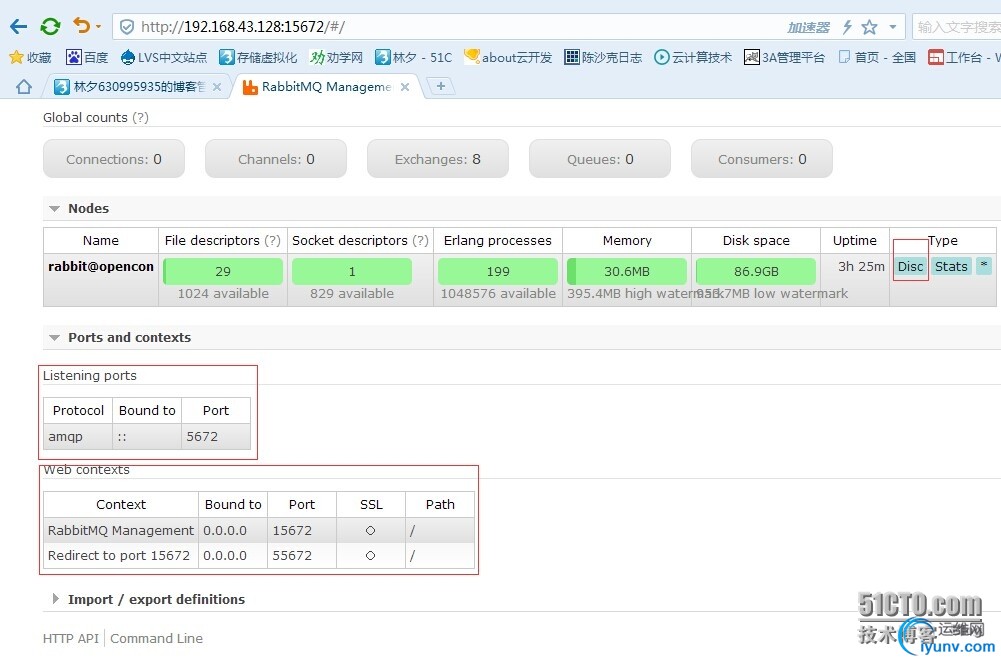This screenshot has height=663, width=1001.
Task: Click the File descriptors (?) help mark
Action: (x=273, y=240)
